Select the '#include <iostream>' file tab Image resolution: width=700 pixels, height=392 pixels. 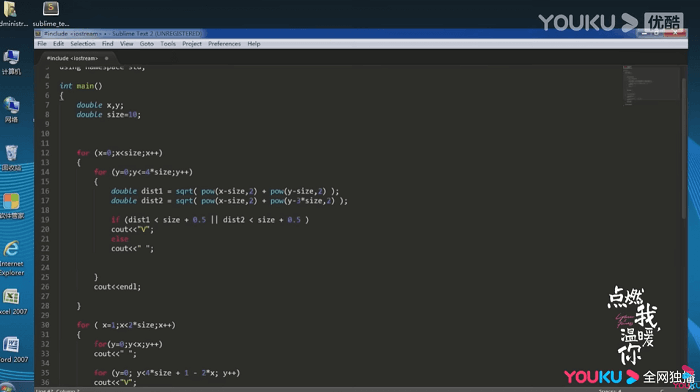(72, 58)
